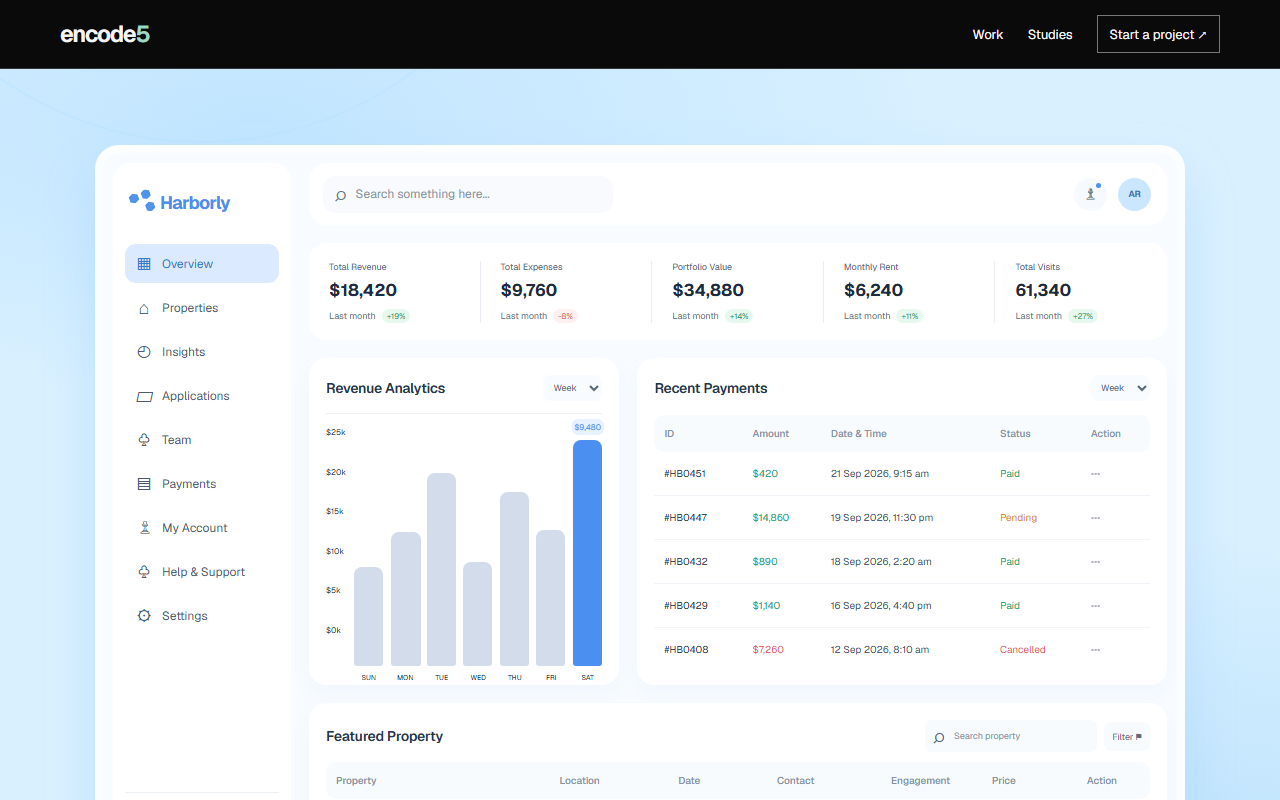Click the Price column header in Featured Property

1004,781
